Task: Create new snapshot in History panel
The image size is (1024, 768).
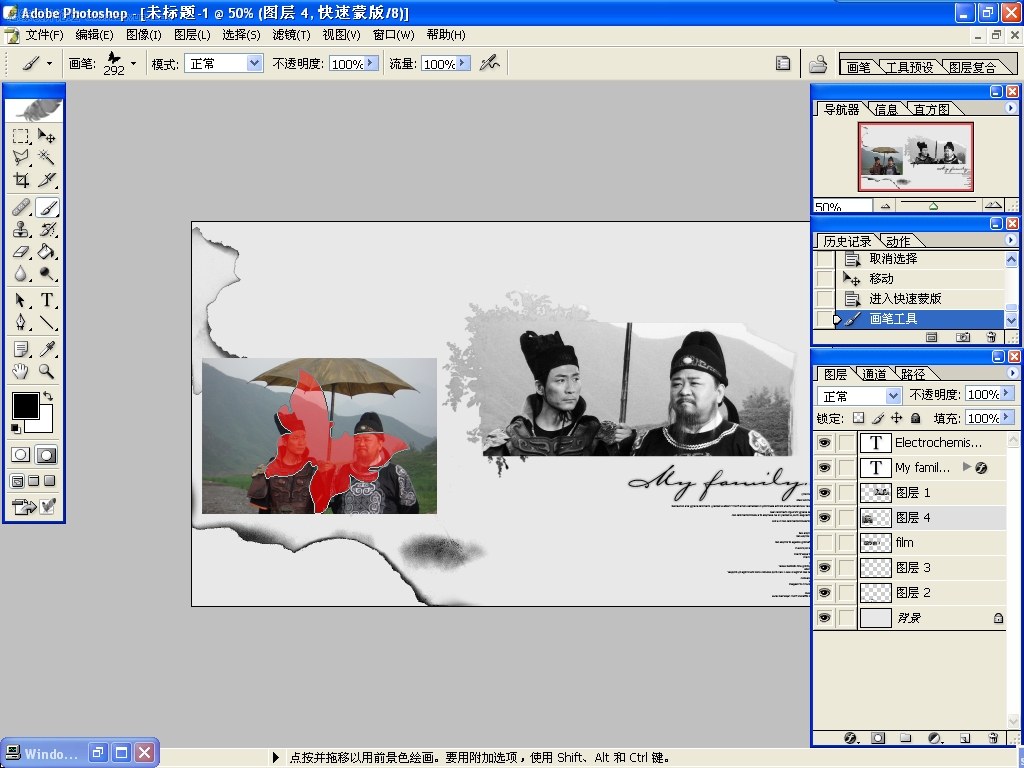Action: coord(963,337)
